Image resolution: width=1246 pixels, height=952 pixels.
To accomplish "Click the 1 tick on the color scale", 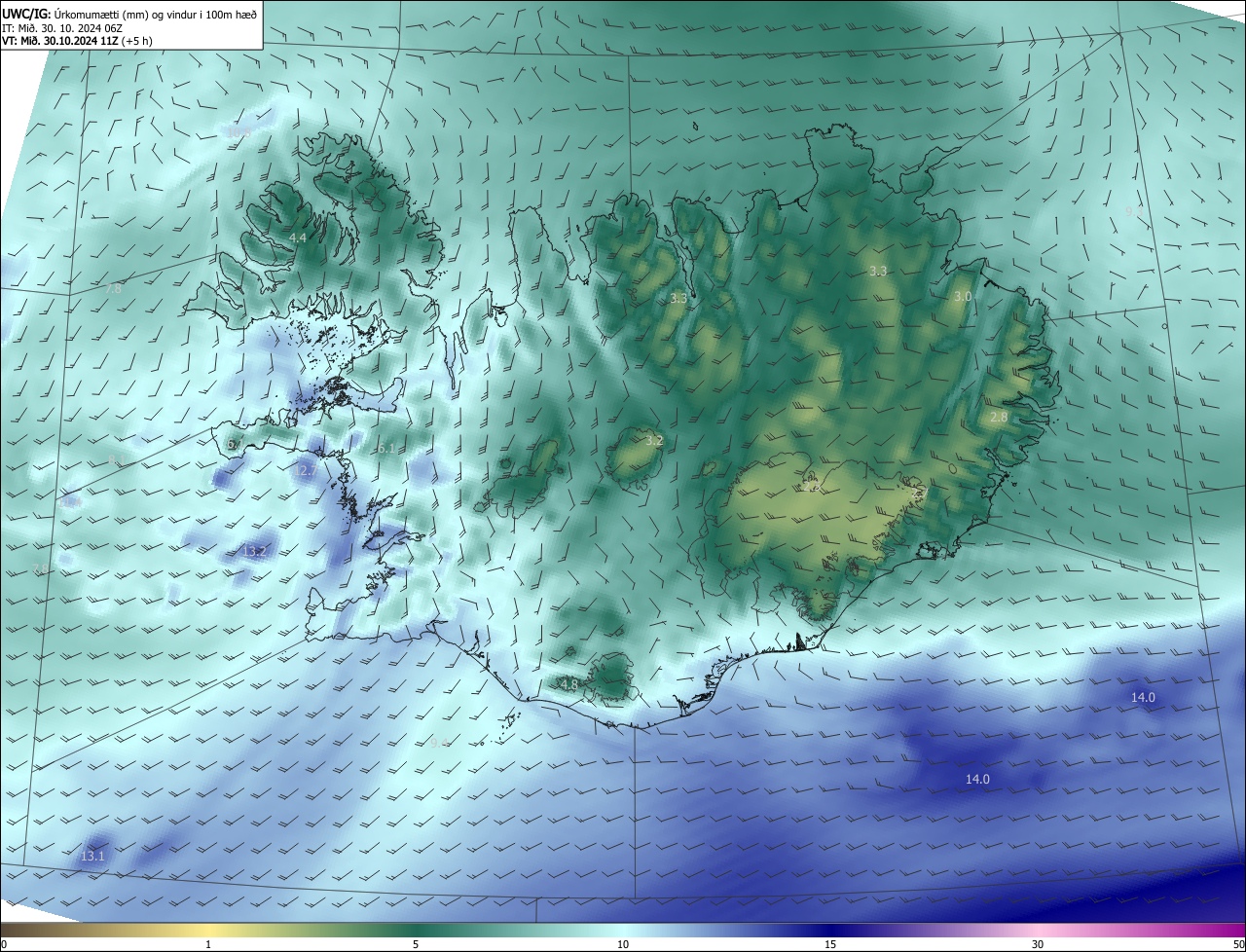I will [208, 945].
